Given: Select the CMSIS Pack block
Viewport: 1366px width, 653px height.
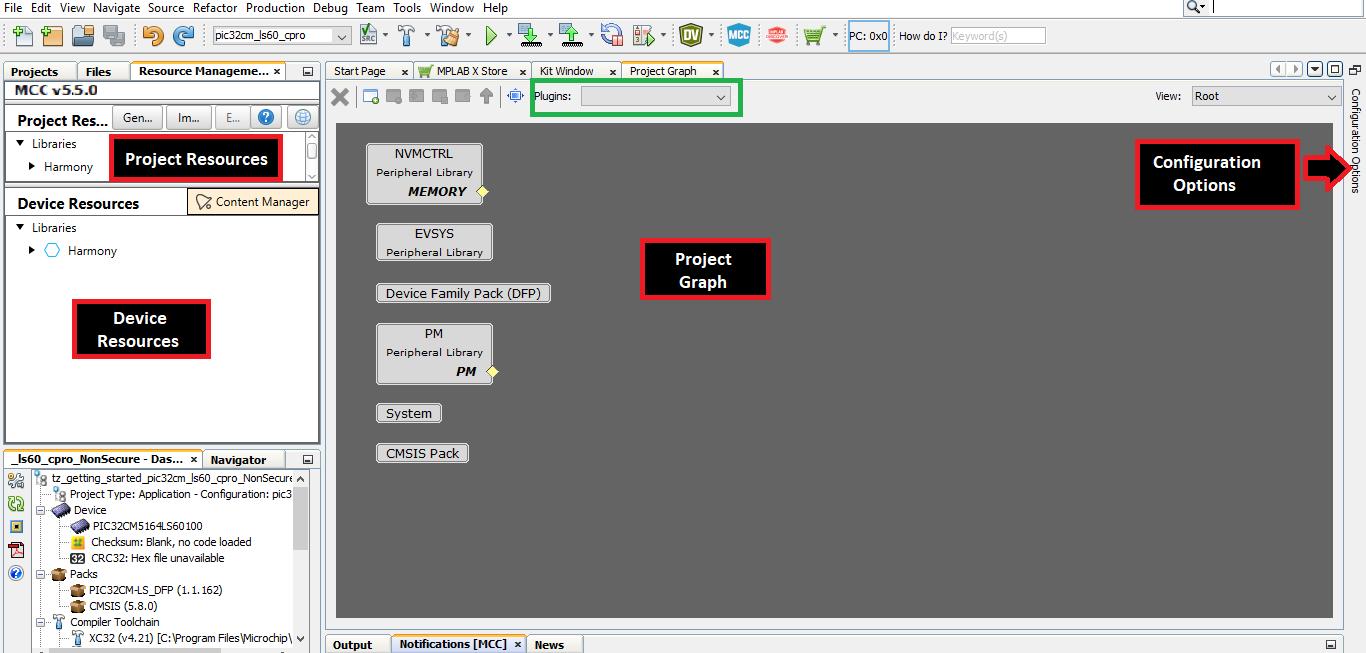Looking at the screenshot, I should pyautogui.click(x=422, y=453).
